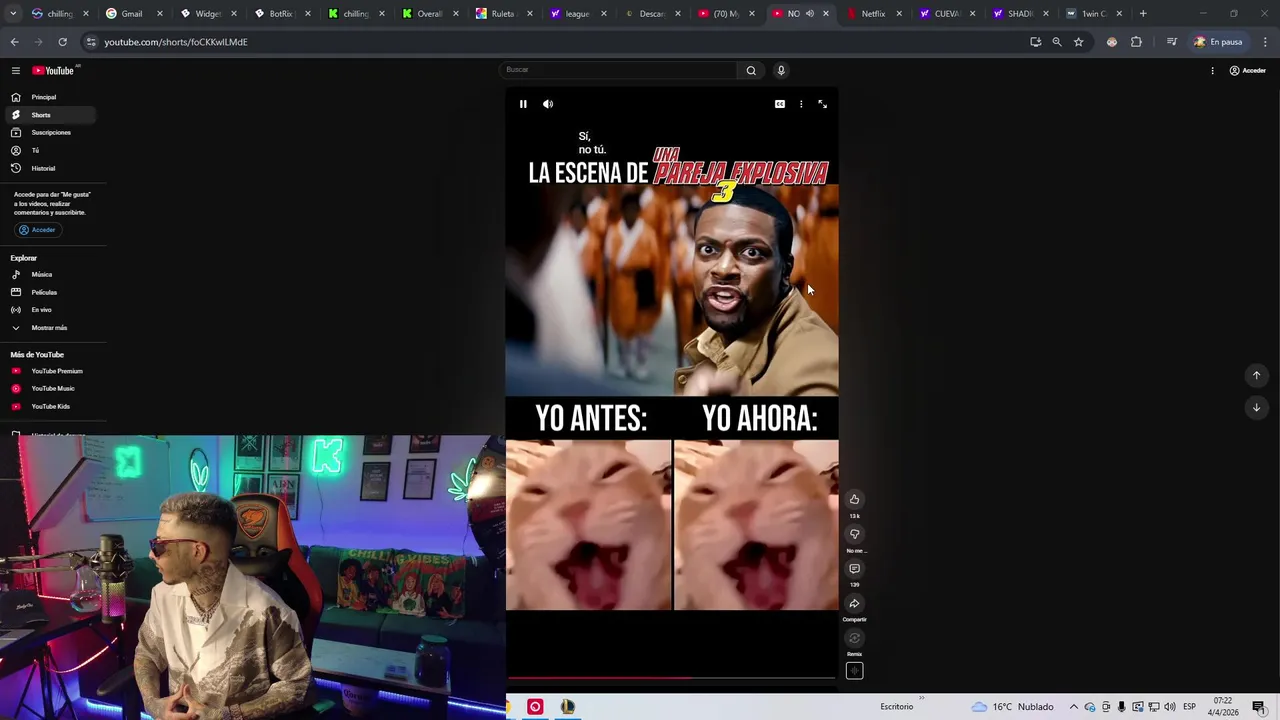The image size is (1280, 720).
Task: Open YouTube Kids link
Action: pos(50,406)
